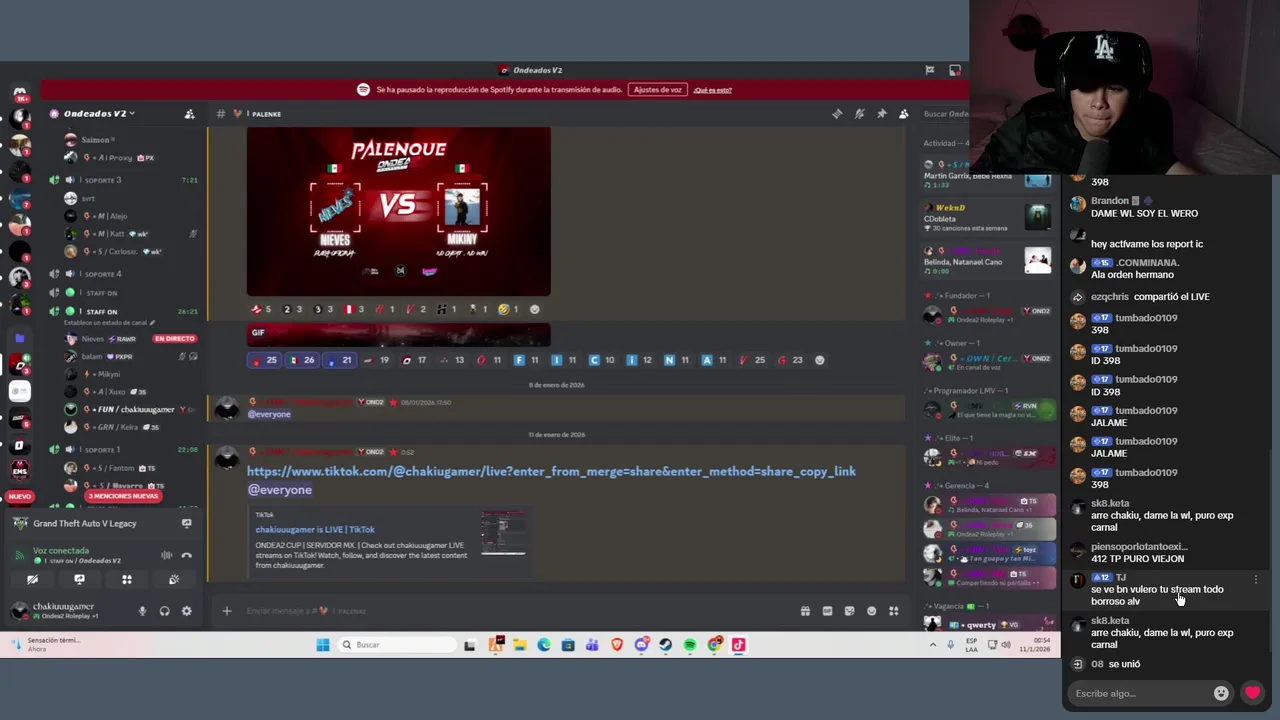Share your screen in voice controls
Screen dimensions: 1280x720
(79, 580)
